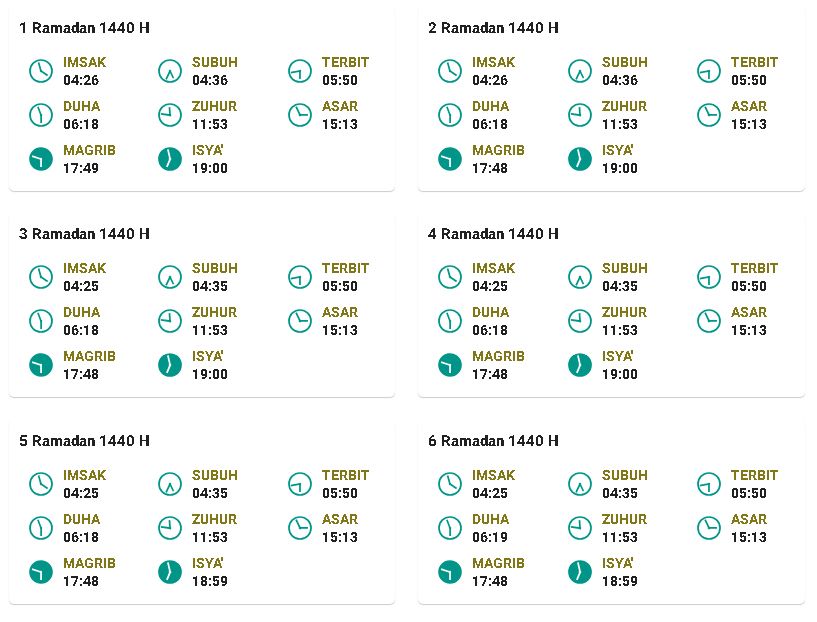Click the 5 Ramadan 1440 H card title

pyautogui.click(x=84, y=441)
